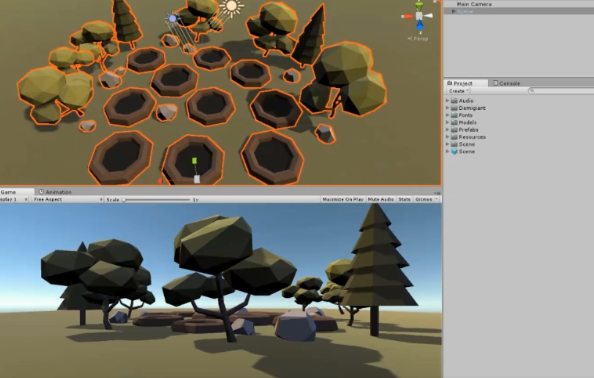Click the Audio folder icon

pyautogui.click(x=454, y=101)
